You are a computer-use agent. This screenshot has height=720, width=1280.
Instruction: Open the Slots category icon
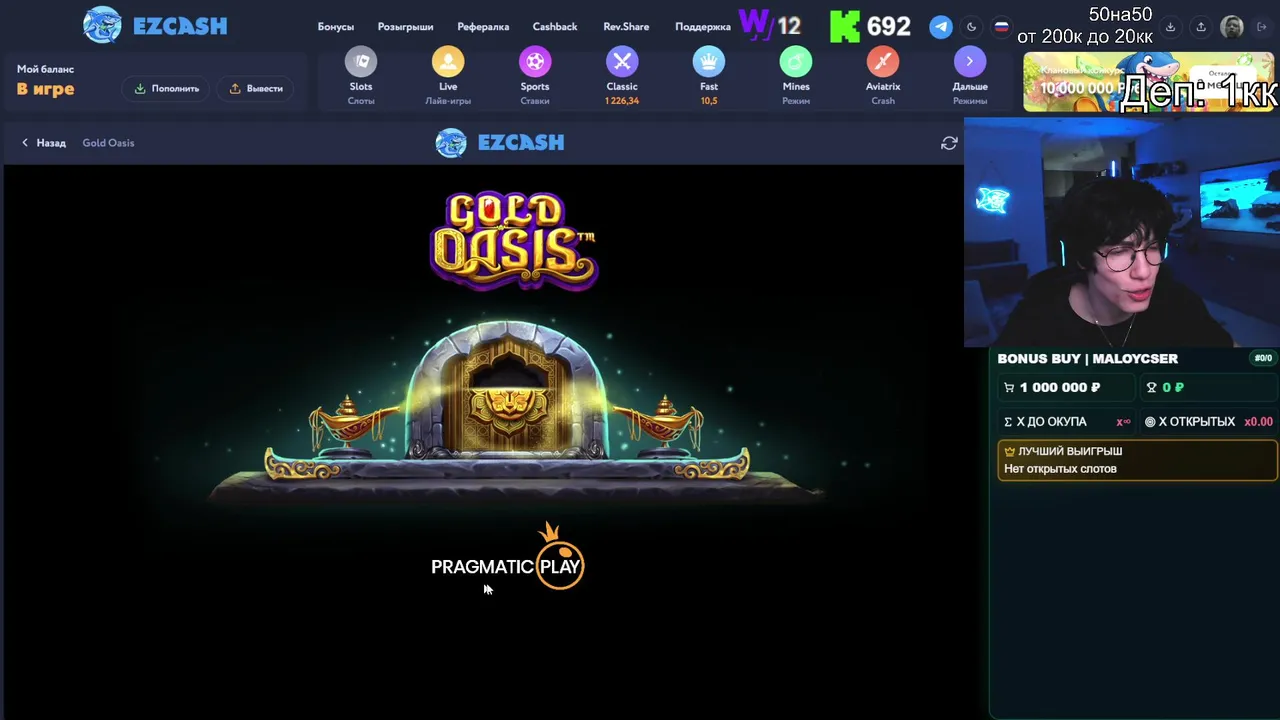coord(361,62)
